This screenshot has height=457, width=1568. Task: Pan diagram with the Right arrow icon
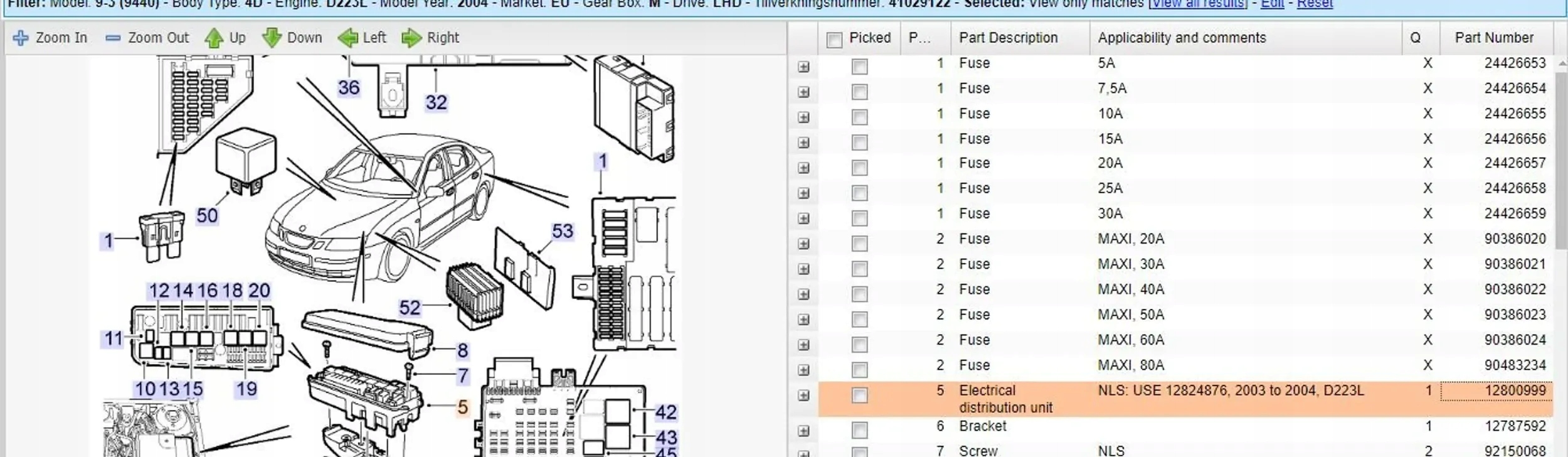click(x=411, y=38)
